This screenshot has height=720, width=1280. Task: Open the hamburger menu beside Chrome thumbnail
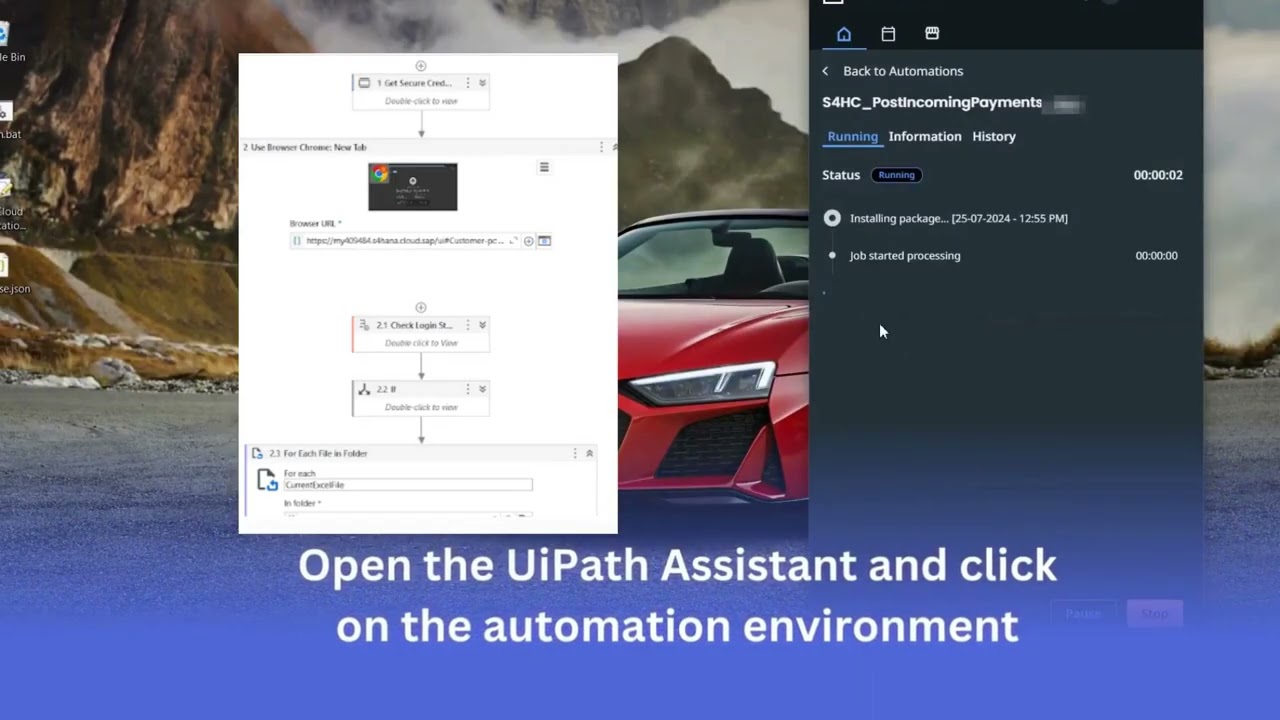[x=544, y=167]
